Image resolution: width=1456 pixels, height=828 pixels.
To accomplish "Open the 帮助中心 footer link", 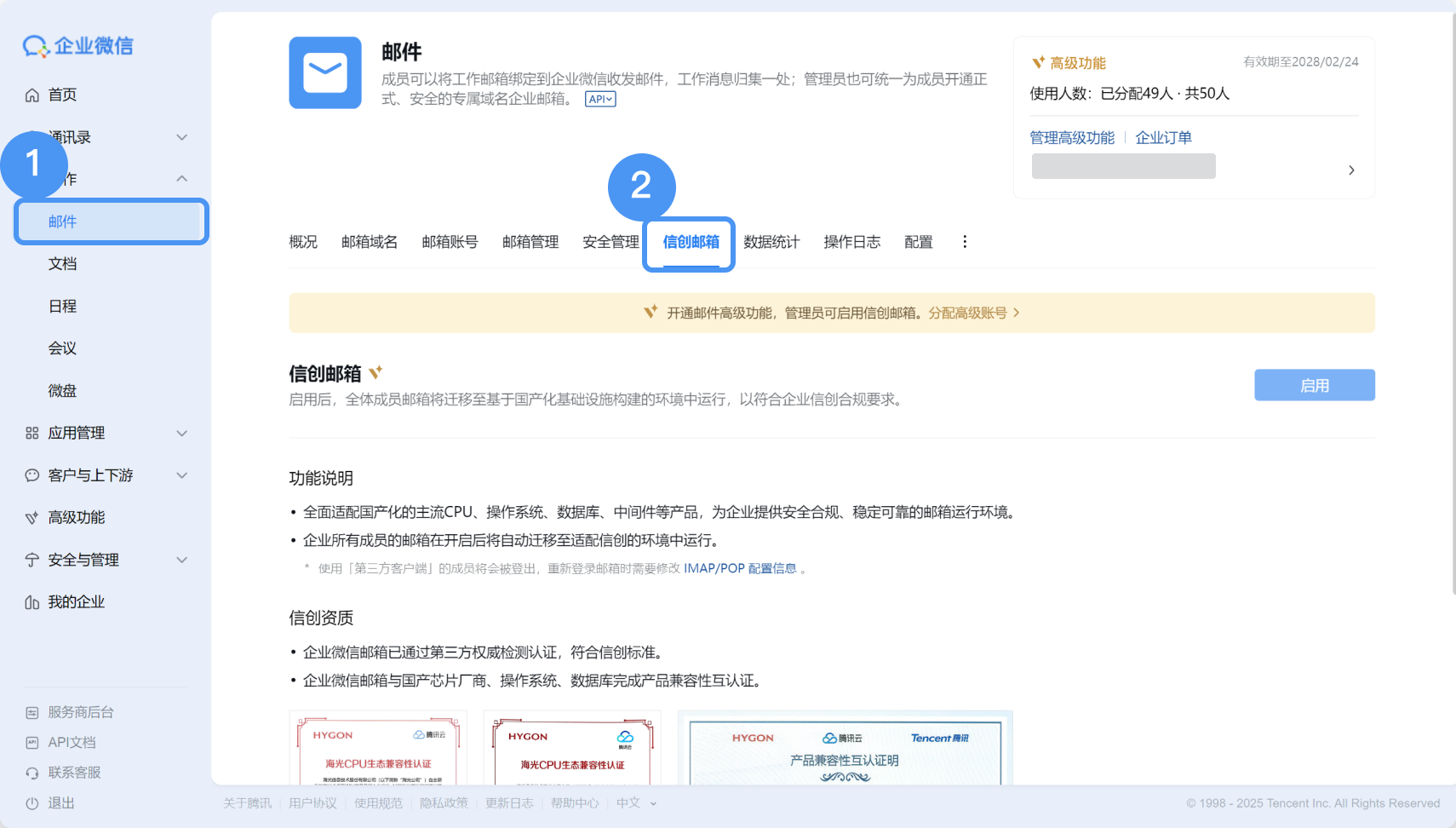I will coord(575,803).
